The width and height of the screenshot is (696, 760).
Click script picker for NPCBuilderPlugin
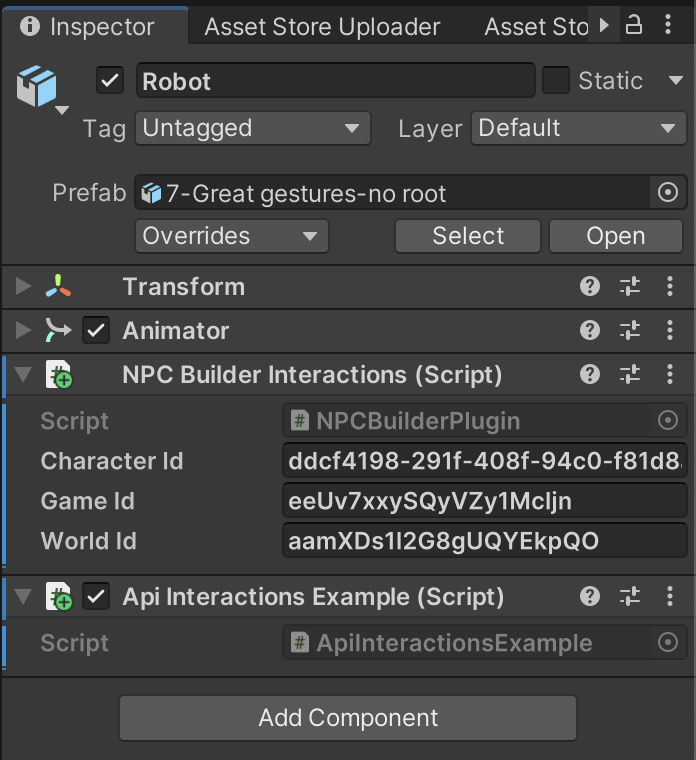pyautogui.click(x=669, y=421)
